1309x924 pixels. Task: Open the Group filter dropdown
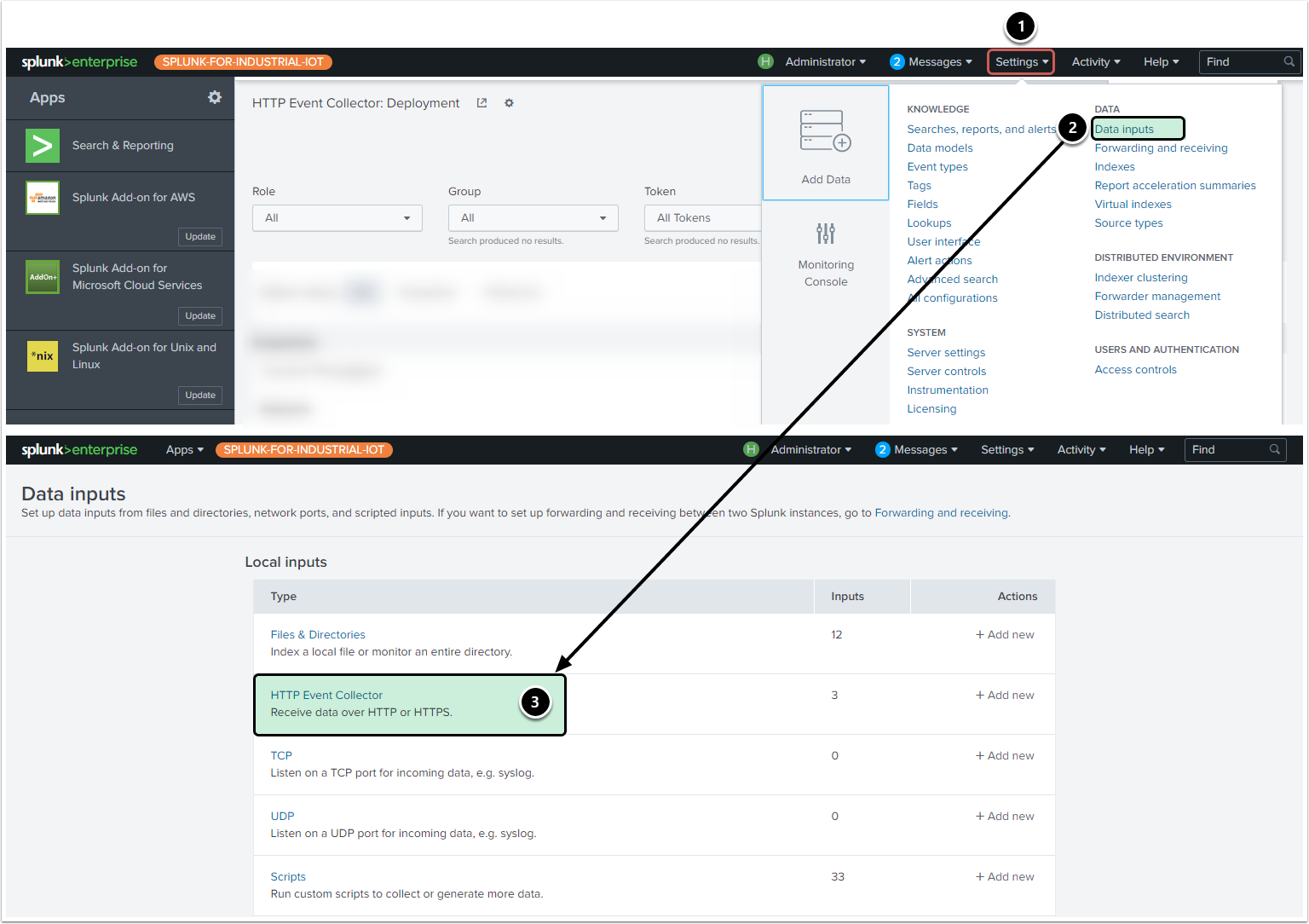[533, 218]
